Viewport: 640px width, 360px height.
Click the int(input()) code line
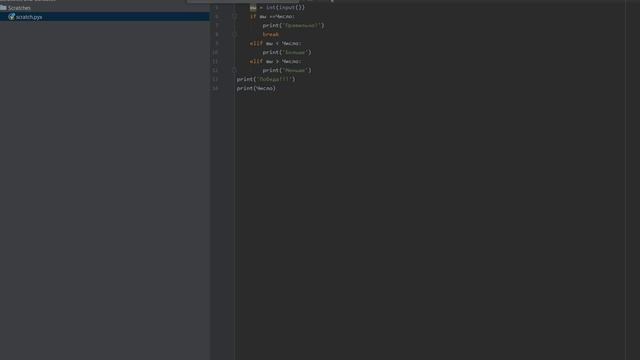(277, 7)
